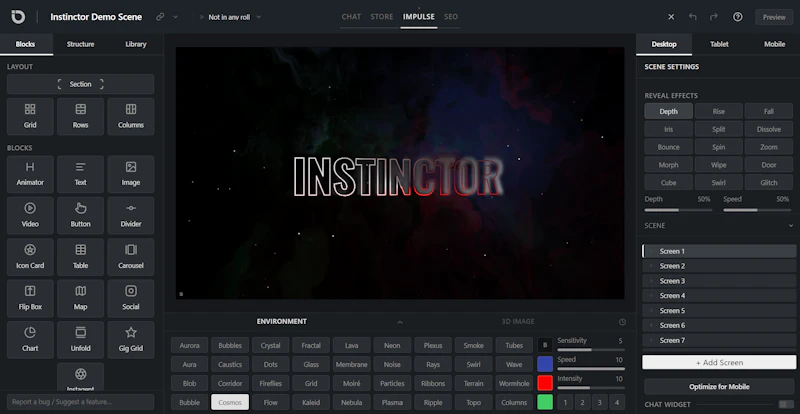Add a Columns layout block
The image size is (800, 414).
(131, 116)
